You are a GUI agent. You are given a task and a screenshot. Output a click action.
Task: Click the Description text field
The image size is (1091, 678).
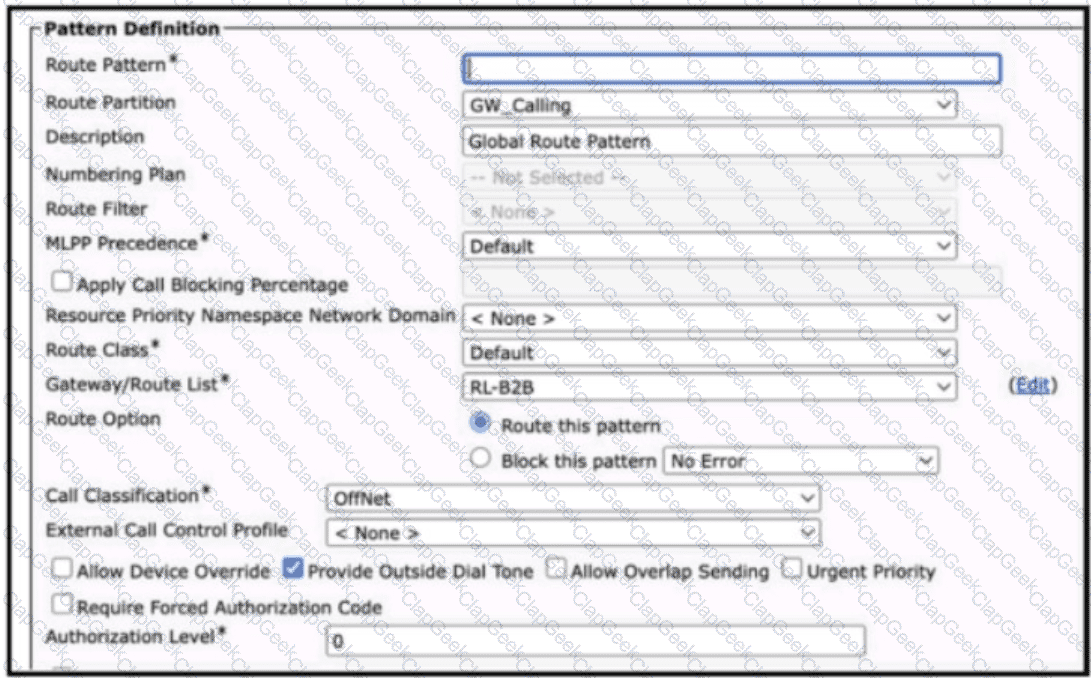[x=732, y=141]
